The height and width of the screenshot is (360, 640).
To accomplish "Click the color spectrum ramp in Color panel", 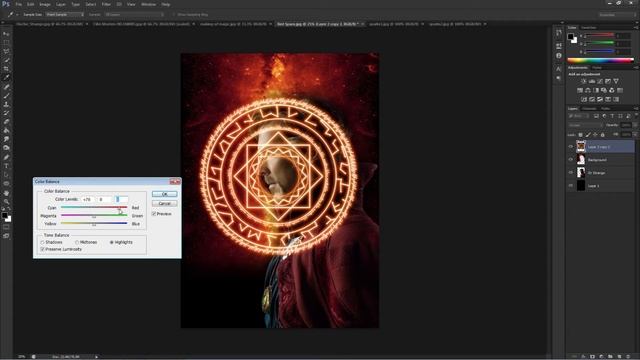I will coord(600,60).
